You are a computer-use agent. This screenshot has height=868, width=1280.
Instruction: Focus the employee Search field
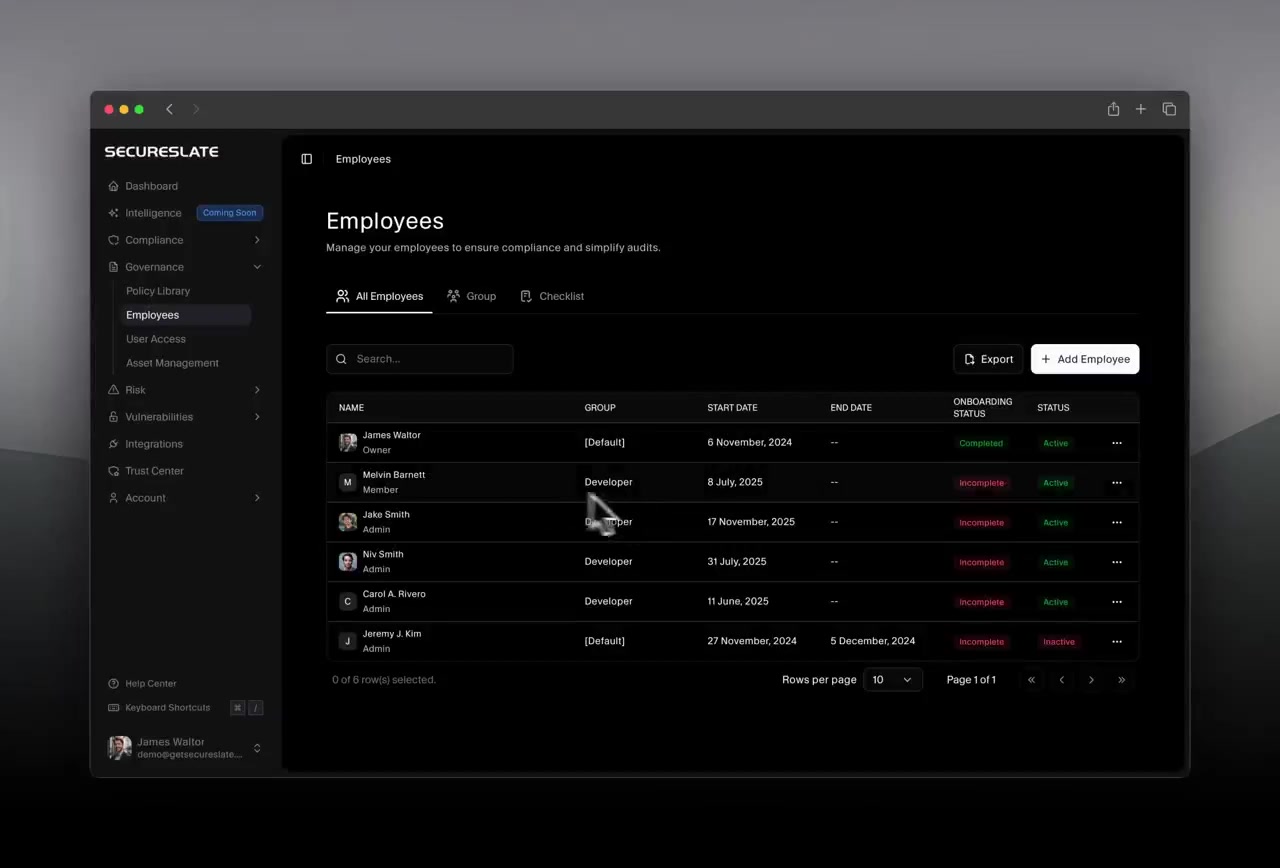[x=420, y=359]
